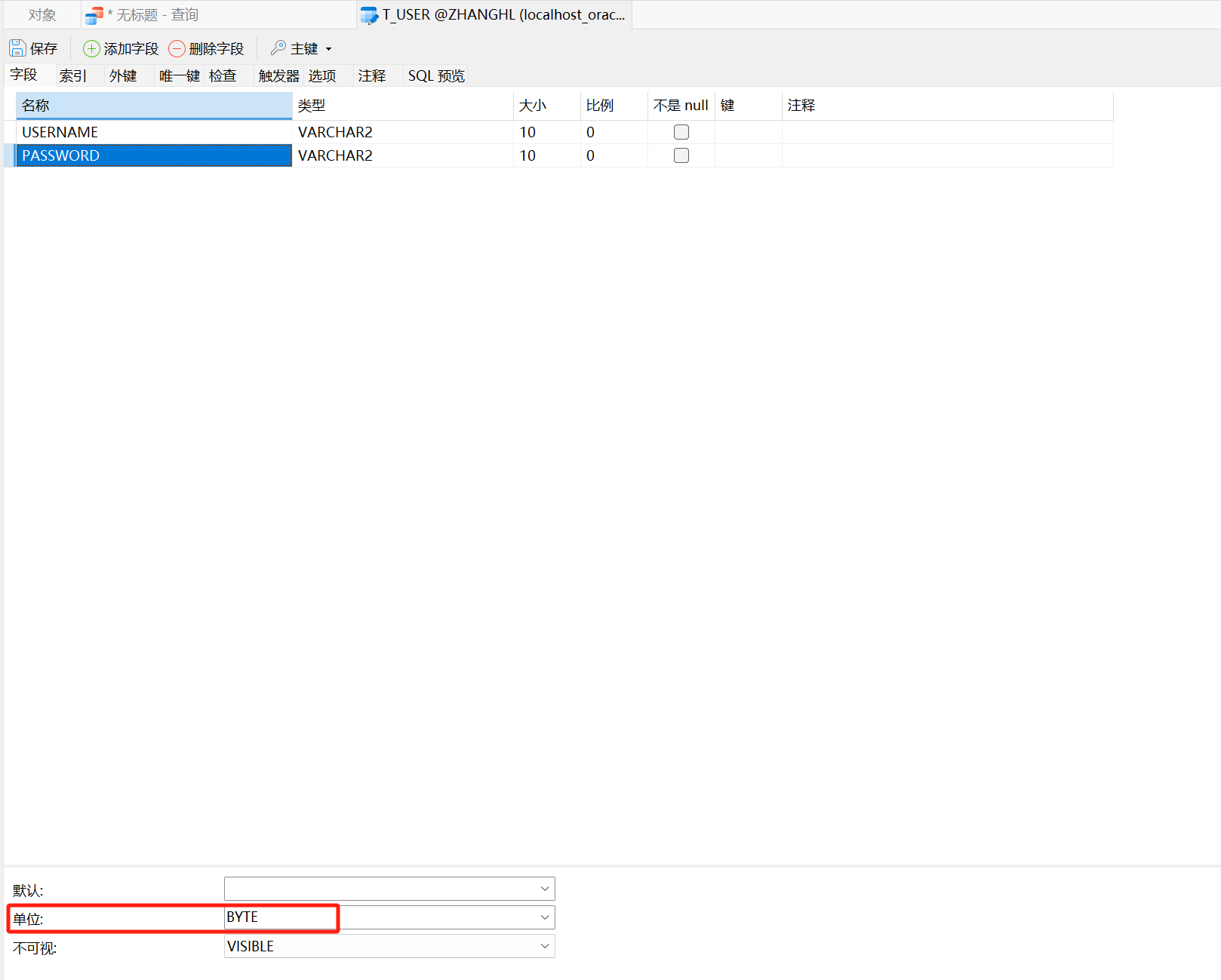The height and width of the screenshot is (980, 1221).
Task: Click the green Add Field (添加字段) icon
Action: click(x=91, y=48)
